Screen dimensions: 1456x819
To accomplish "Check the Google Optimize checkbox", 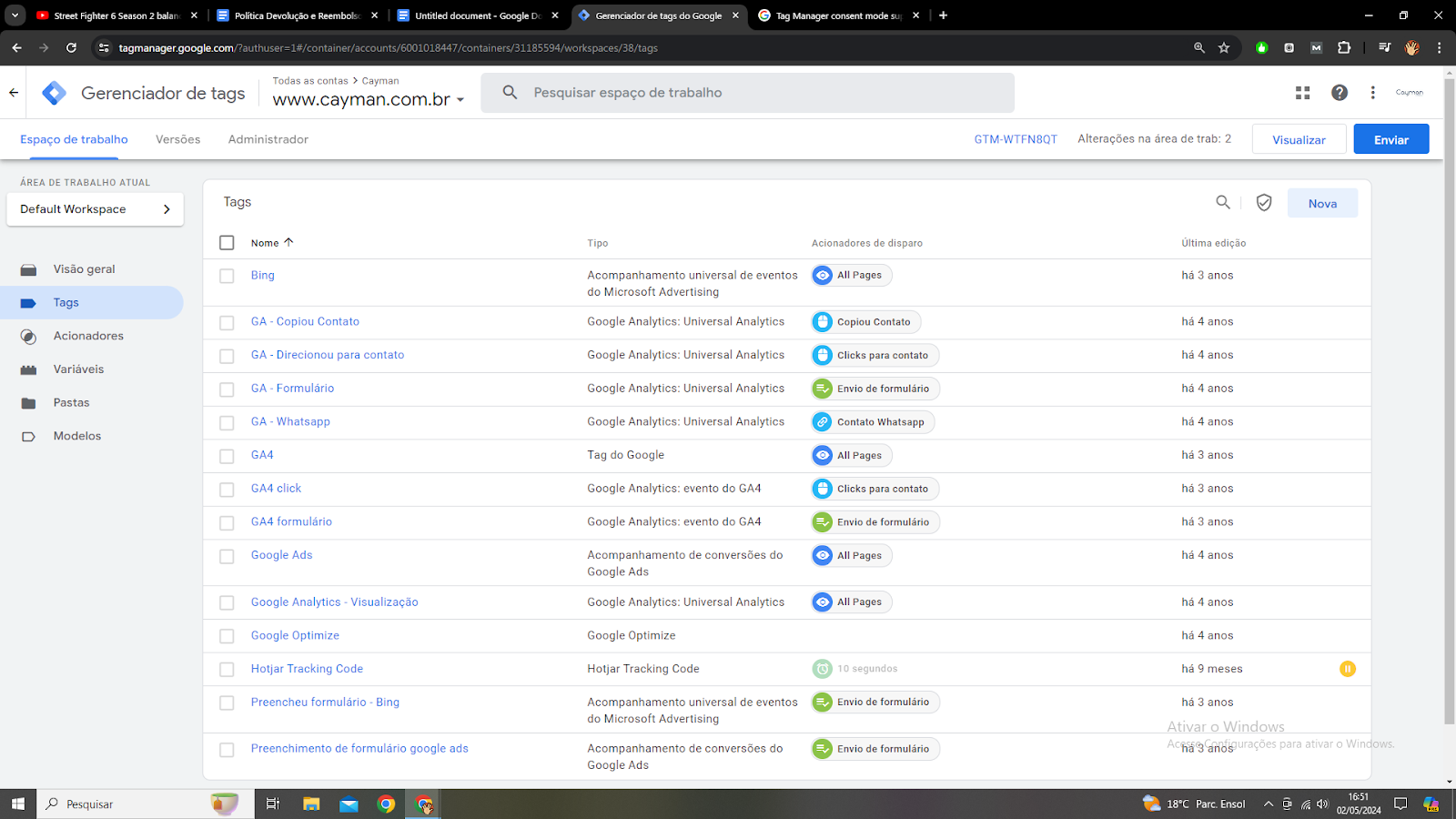I will 227,636.
